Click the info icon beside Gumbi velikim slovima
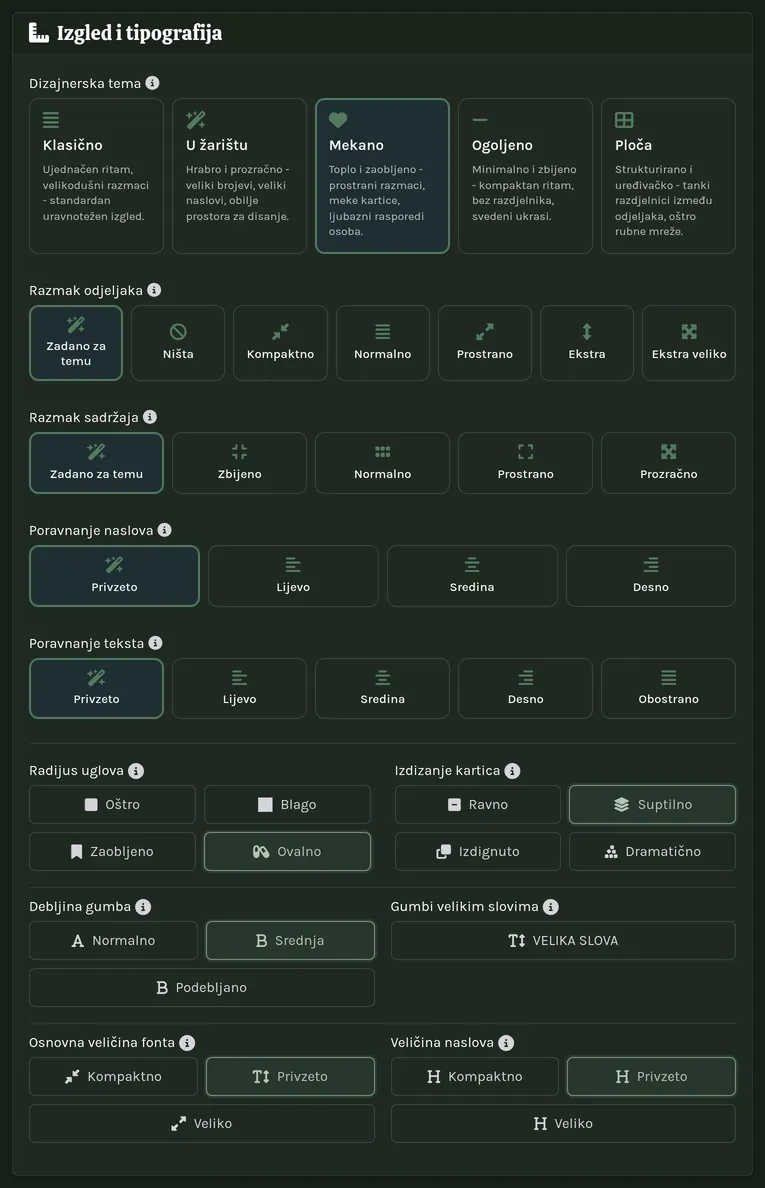Viewport: 765px width, 1188px height. tap(551, 906)
